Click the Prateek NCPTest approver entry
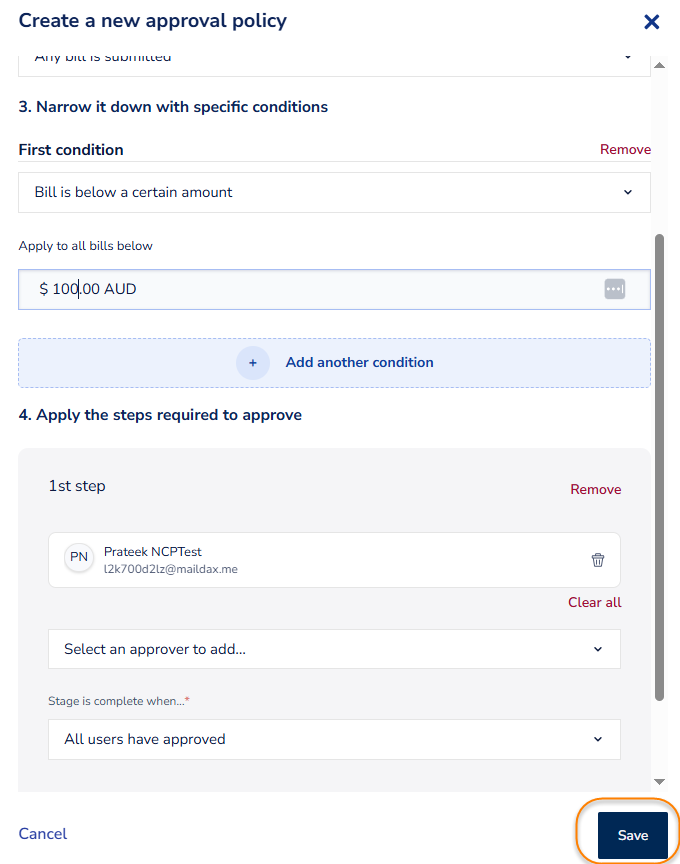This screenshot has height=864, width=680. [300, 559]
